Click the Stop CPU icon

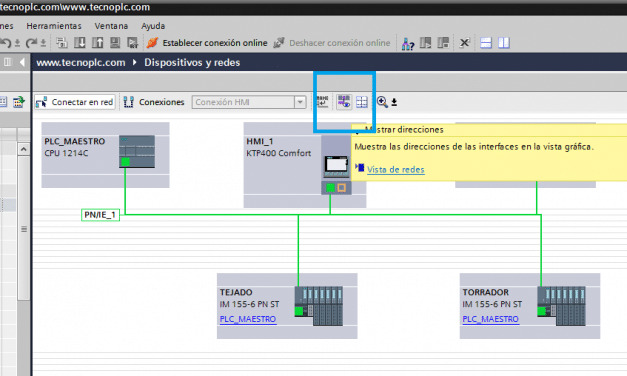[443, 43]
